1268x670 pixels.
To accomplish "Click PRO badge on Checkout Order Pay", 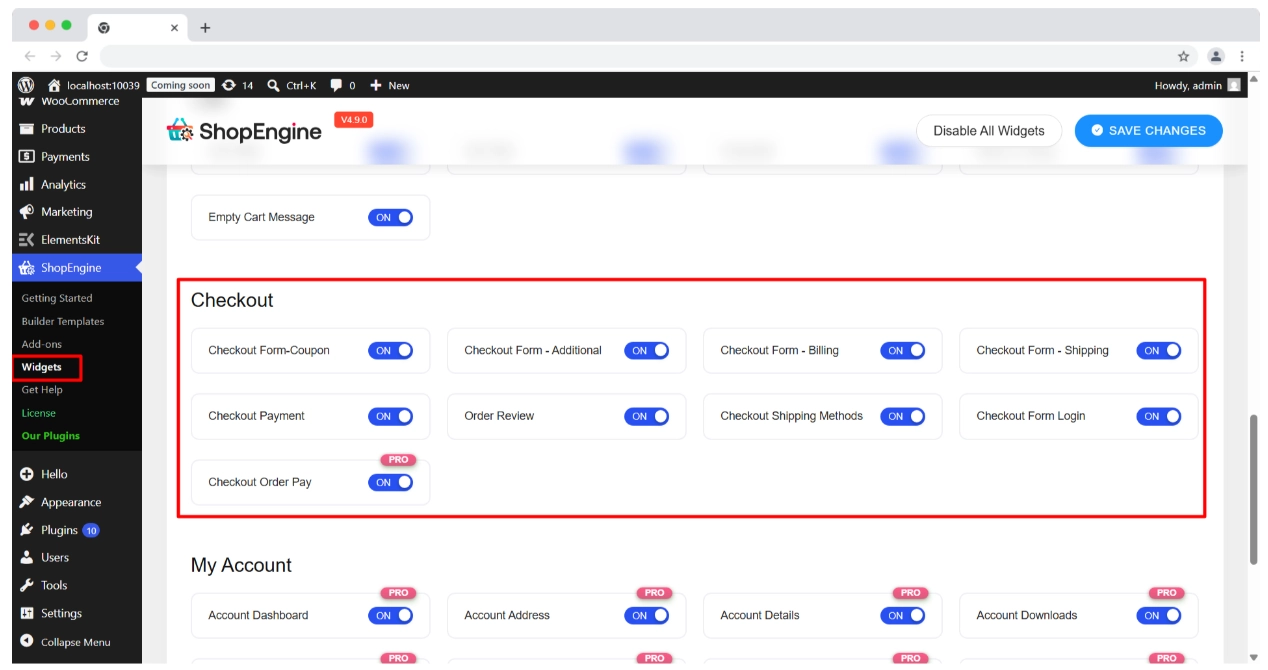I will point(398,460).
